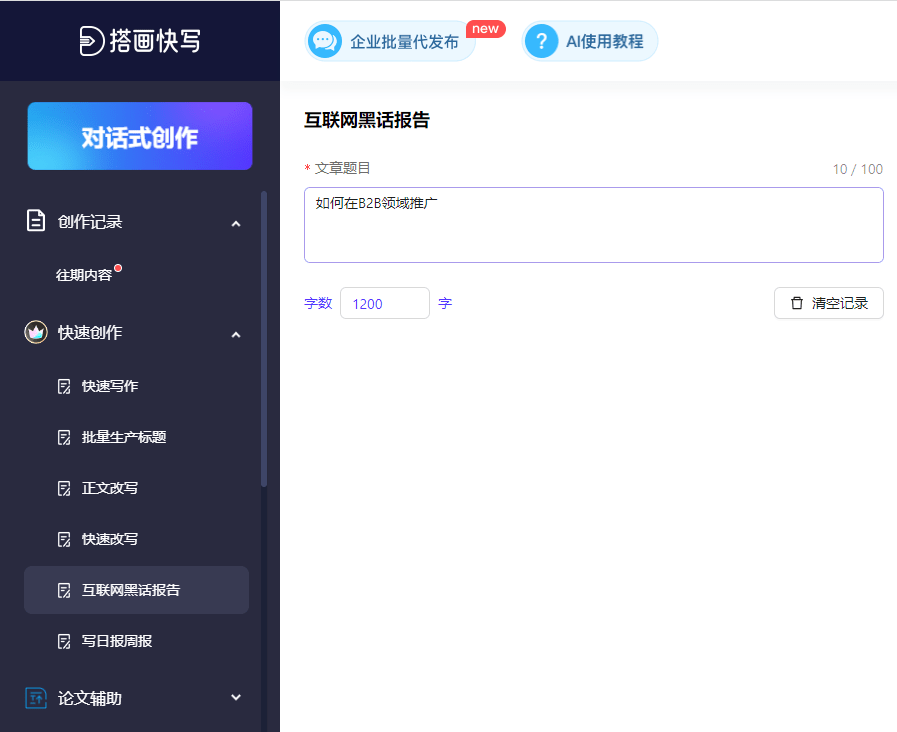Click the question mark icon before AI使用教程
The image size is (897, 732).
541,41
